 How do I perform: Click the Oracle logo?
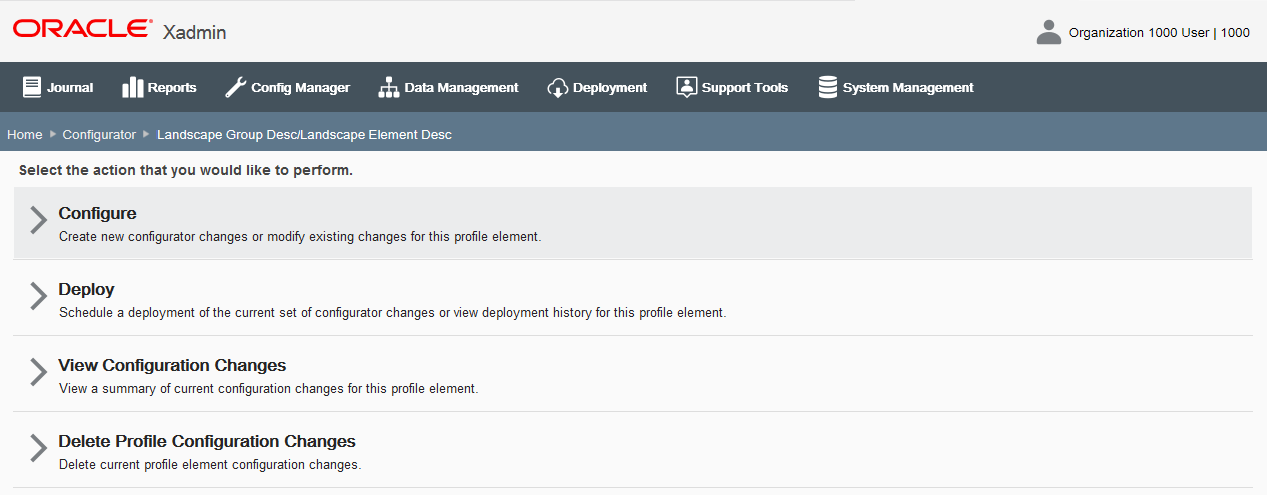(x=82, y=29)
